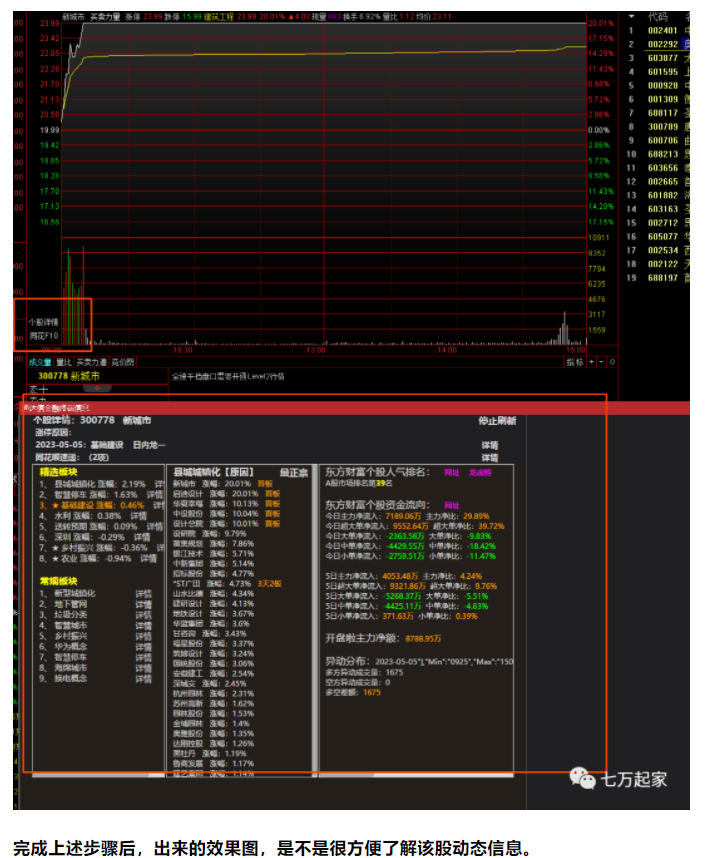Select stock code 603656 in the list
705x858 pixels.
pos(662,168)
